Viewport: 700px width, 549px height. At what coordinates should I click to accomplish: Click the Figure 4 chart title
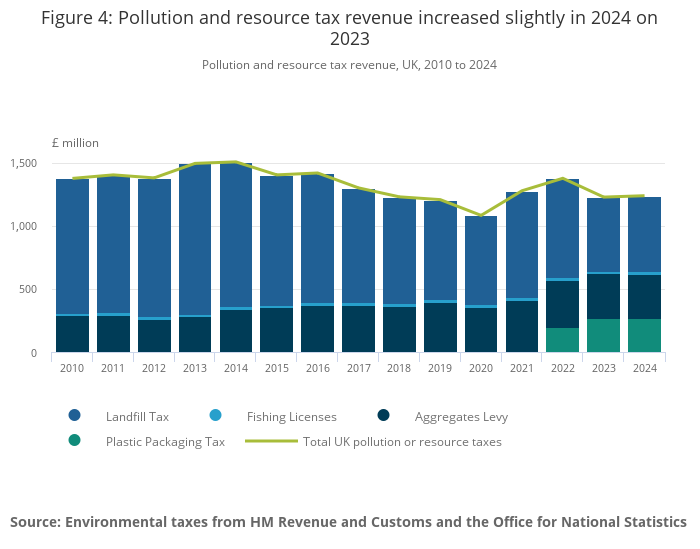pyautogui.click(x=349, y=29)
